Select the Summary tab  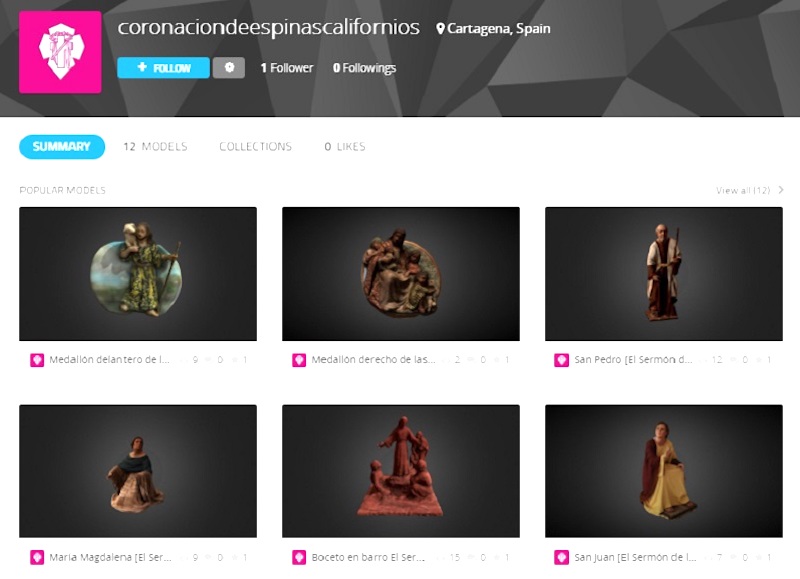62,147
